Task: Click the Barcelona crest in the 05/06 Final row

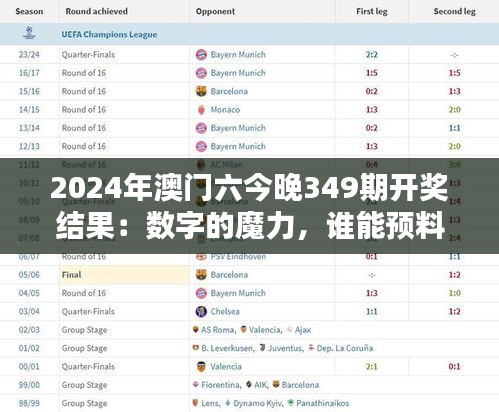Action: (201, 275)
